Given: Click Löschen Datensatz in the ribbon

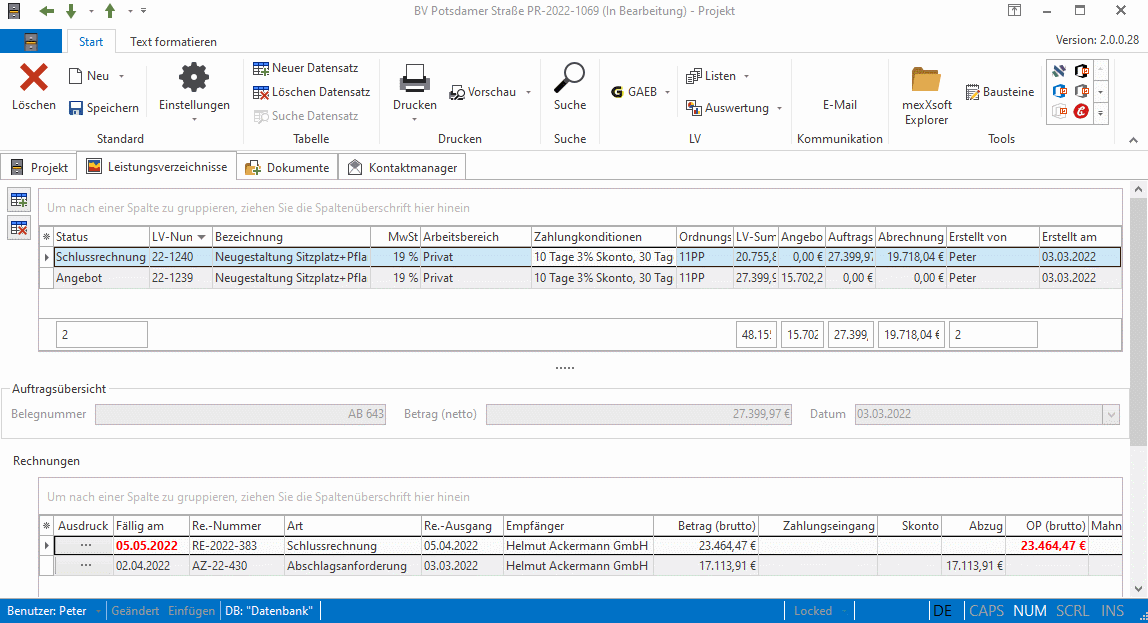Looking at the screenshot, I should click(312, 92).
